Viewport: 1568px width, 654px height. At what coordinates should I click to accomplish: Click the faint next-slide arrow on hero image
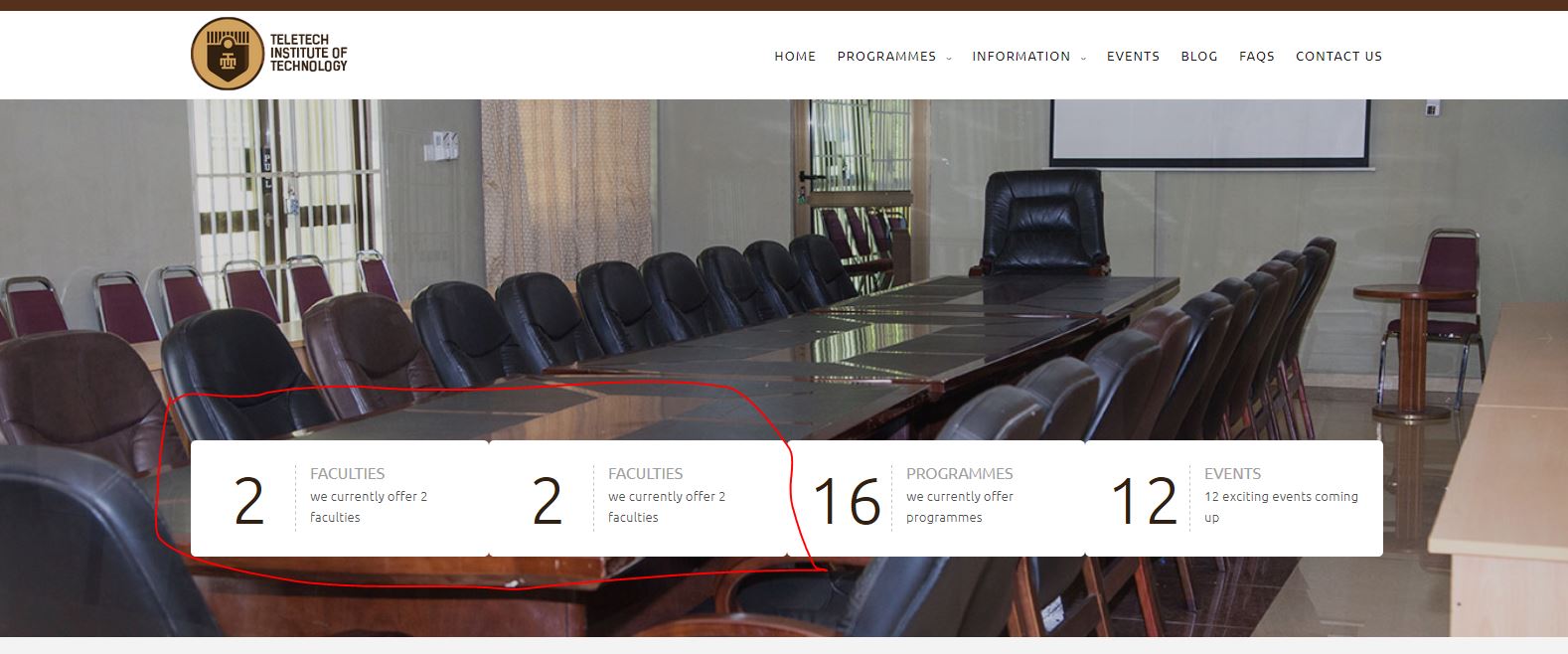[x=1545, y=339]
